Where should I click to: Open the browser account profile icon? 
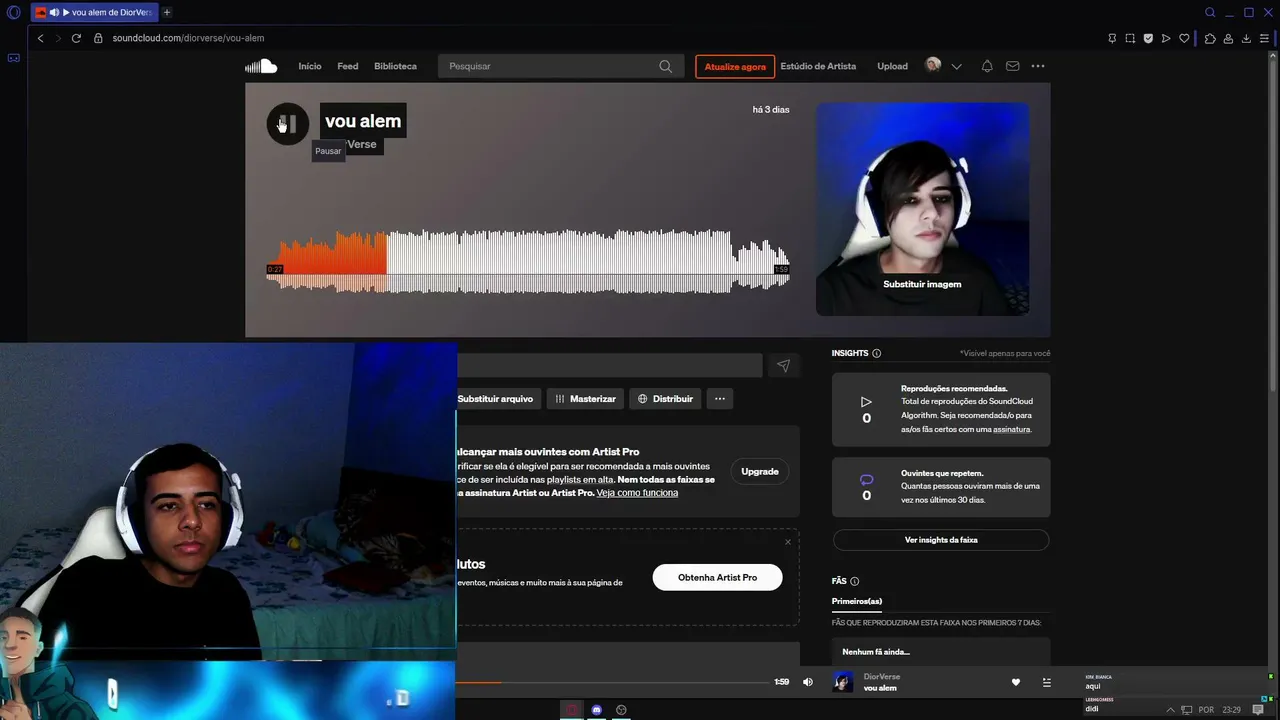(x=1228, y=38)
